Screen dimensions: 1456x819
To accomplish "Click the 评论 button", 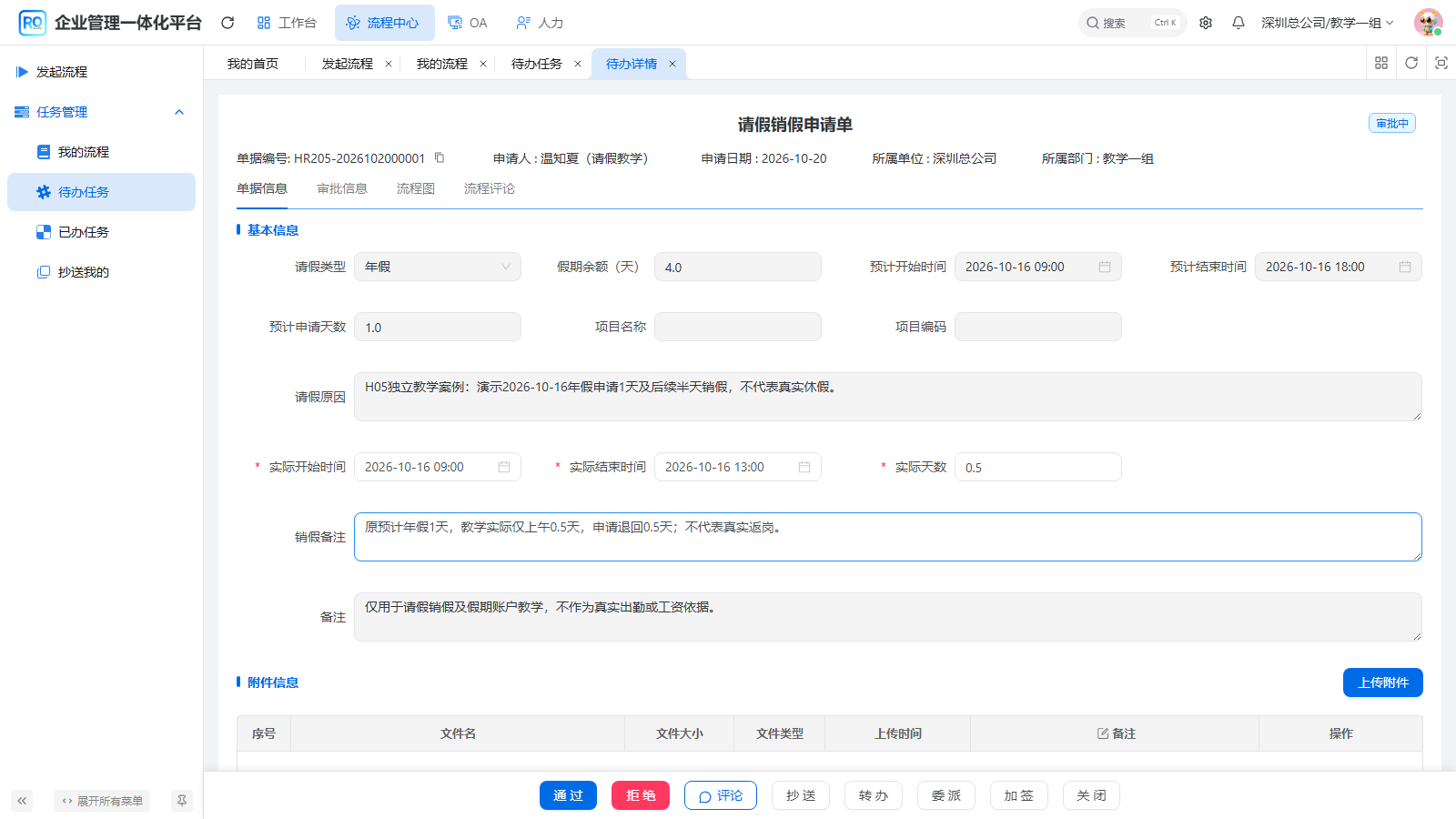I will [x=721, y=795].
